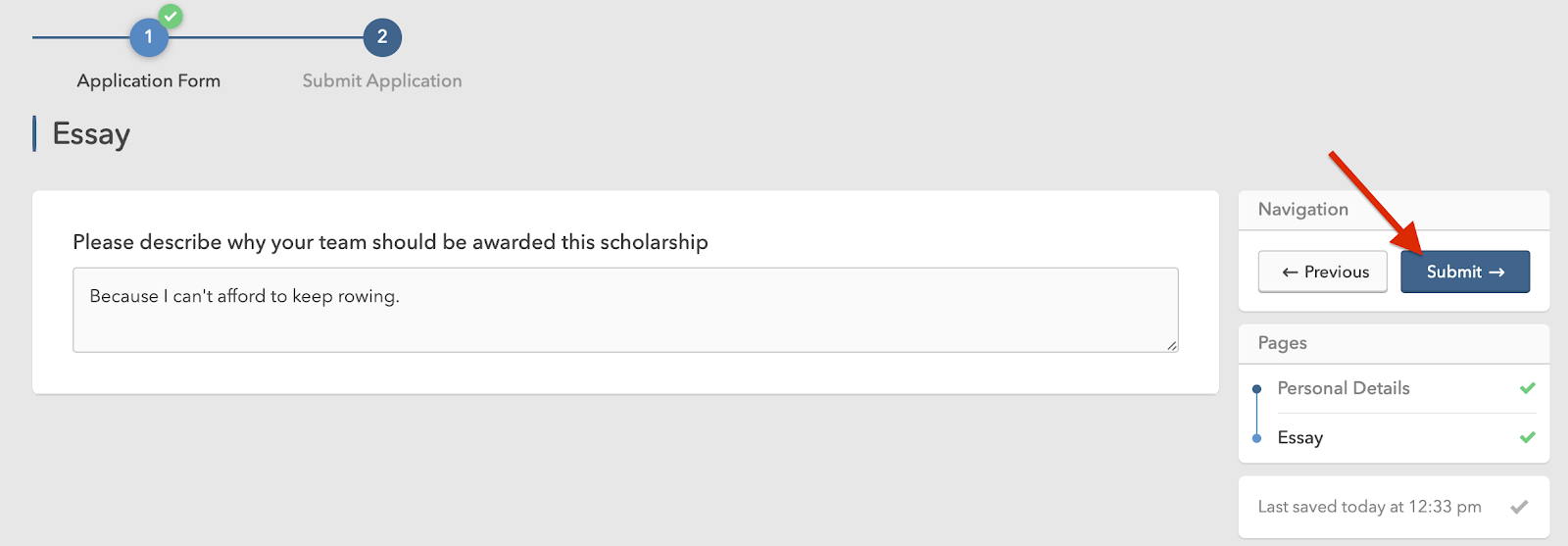The width and height of the screenshot is (1568, 546).
Task: Click the Application Form step label
Action: [149, 80]
